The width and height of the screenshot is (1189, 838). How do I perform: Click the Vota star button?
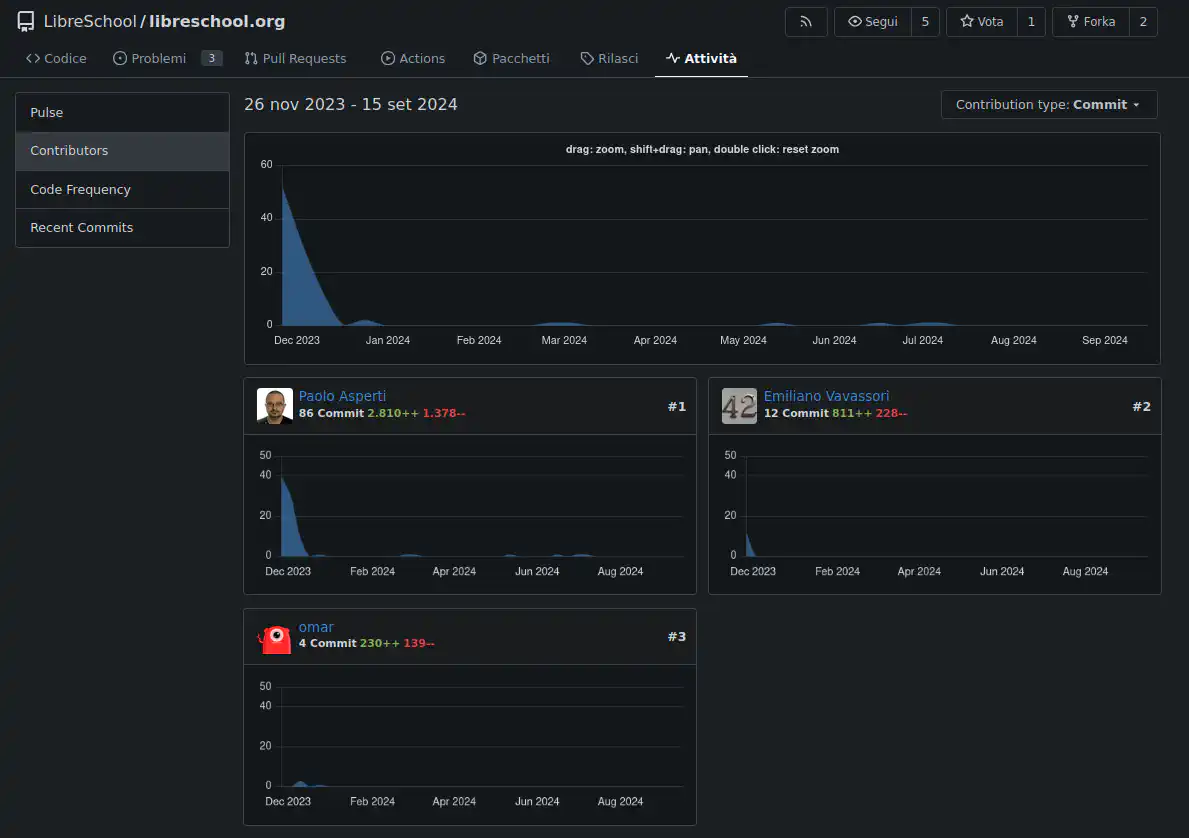[x=982, y=22]
